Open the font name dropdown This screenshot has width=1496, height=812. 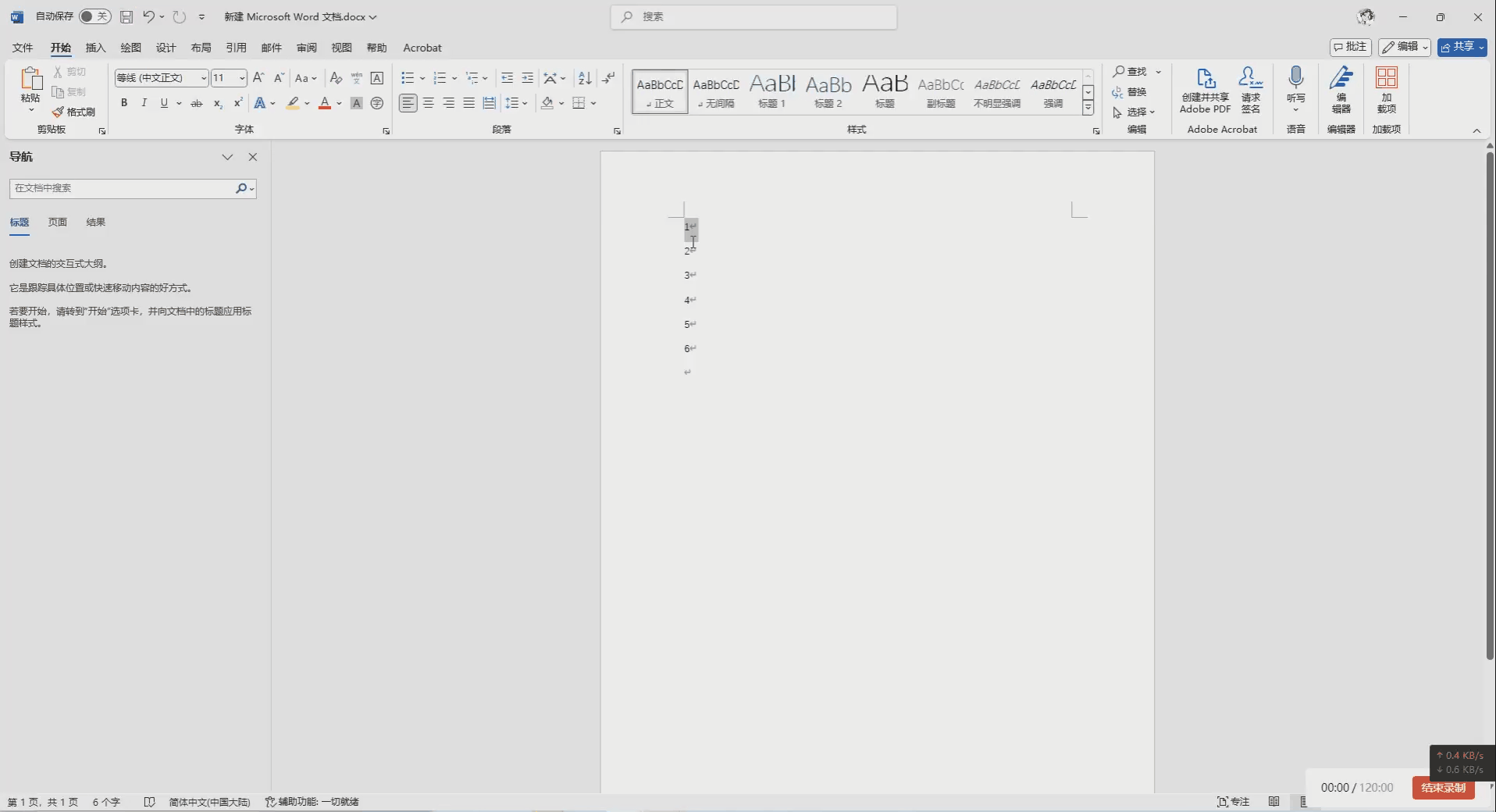coord(204,78)
